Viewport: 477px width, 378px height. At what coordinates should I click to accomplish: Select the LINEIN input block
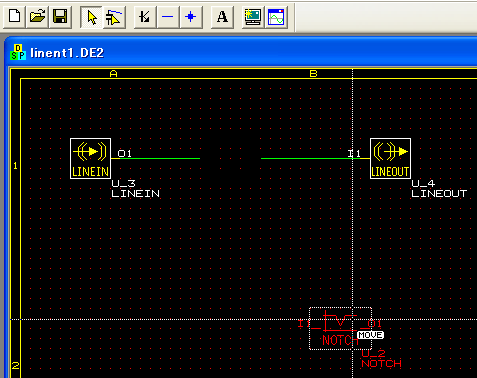click(x=90, y=159)
